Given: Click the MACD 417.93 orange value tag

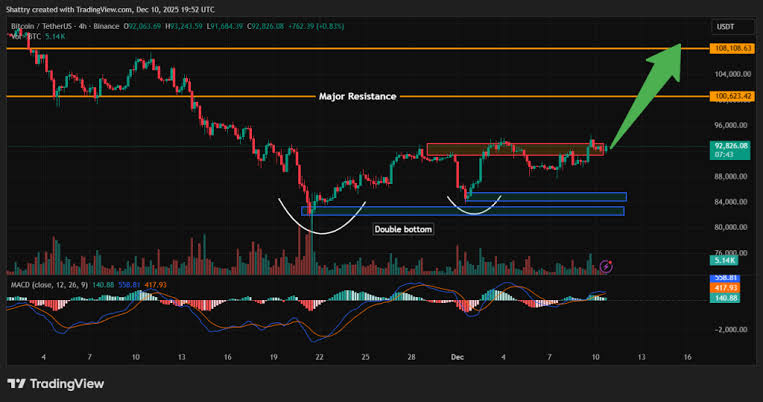Looking at the screenshot, I should 725,288.
